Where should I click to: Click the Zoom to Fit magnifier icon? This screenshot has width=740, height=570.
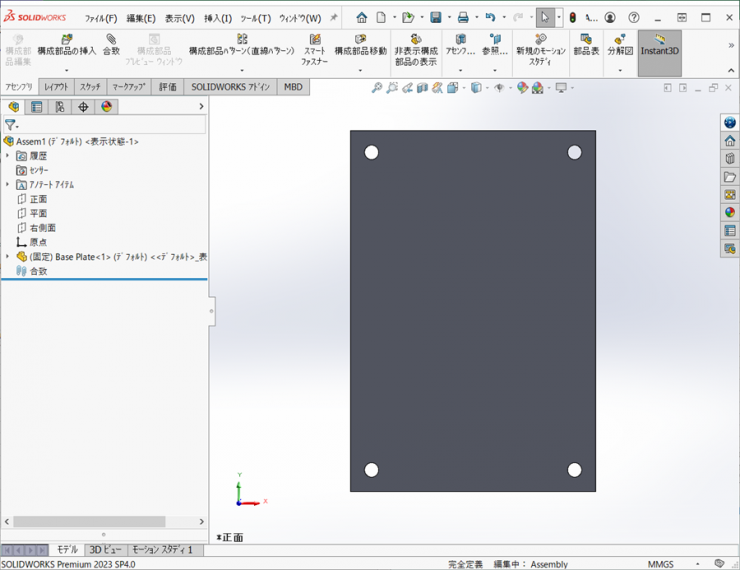tap(377, 88)
